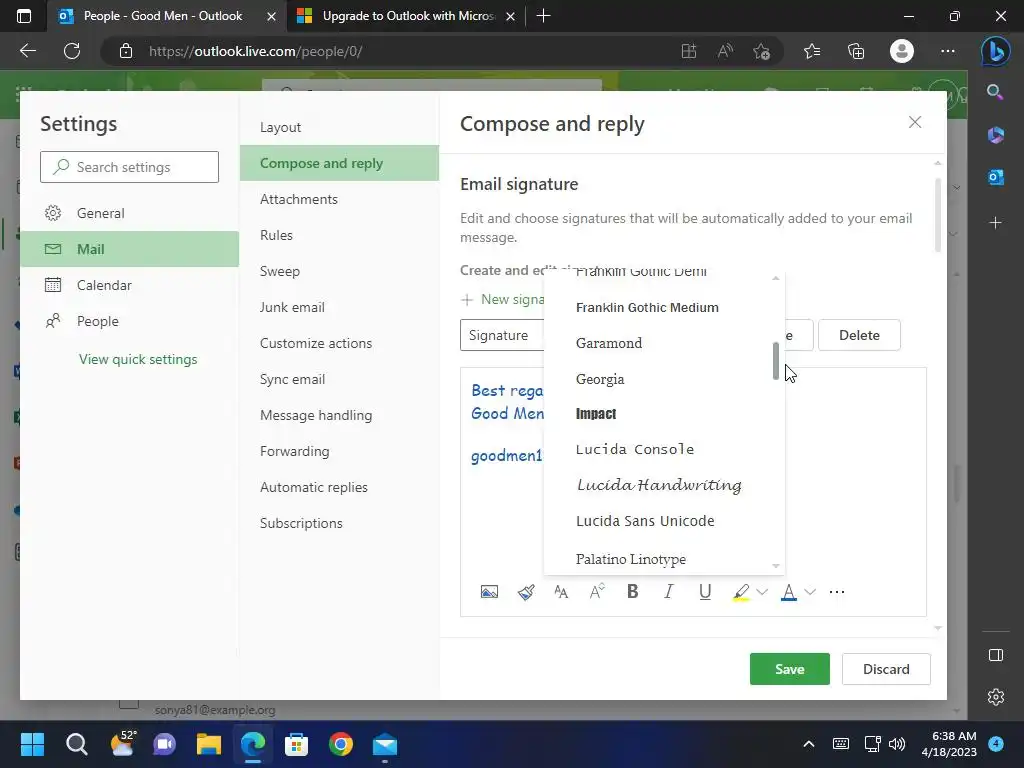Image resolution: width=1024 pixels, height=768 pixels.
Task: Open Junk email settings page
Action: click(x=340, y=307)
